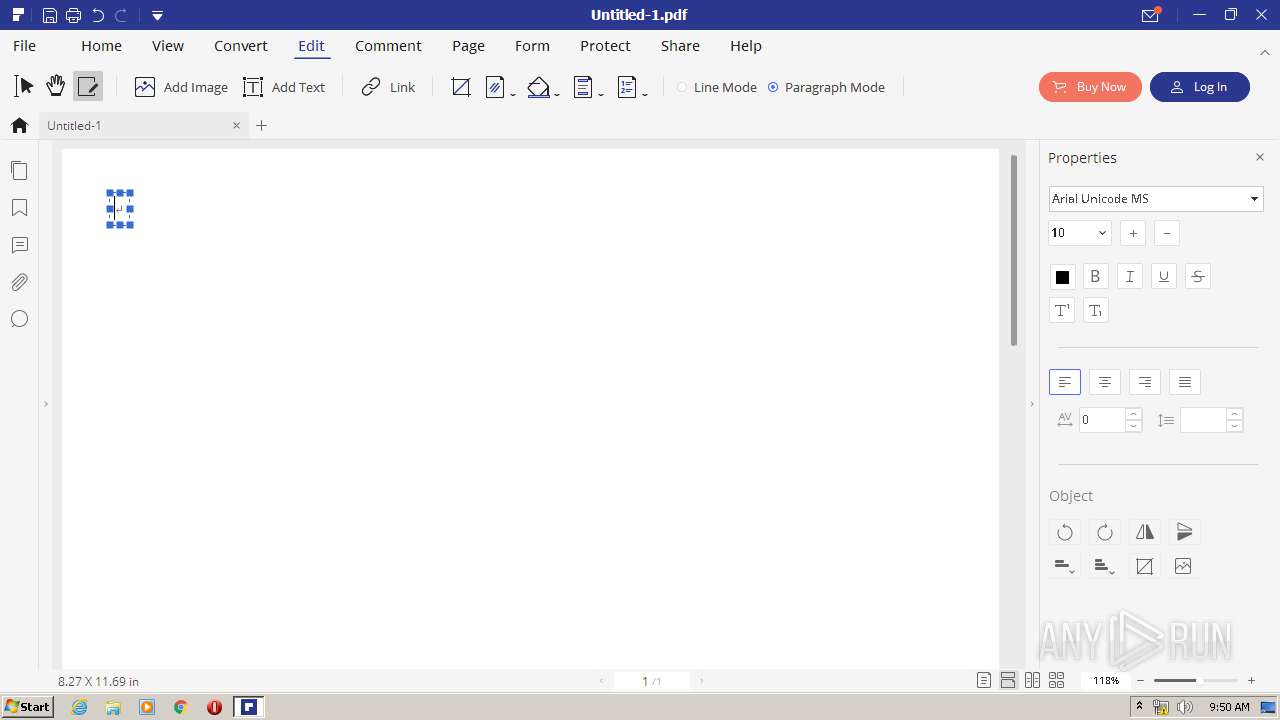Screen dimensions: 1280x720
Task: Switch to the Protect tab
Action: 605,46
